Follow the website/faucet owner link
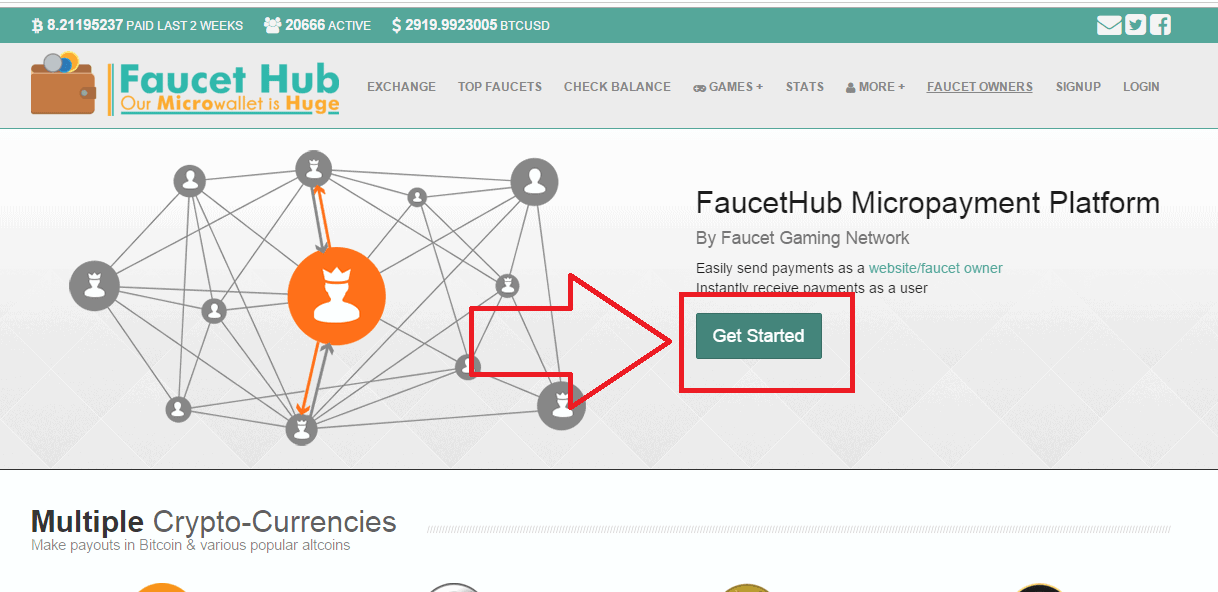This screenshot has height=592, width=1218. coord(935,268)
